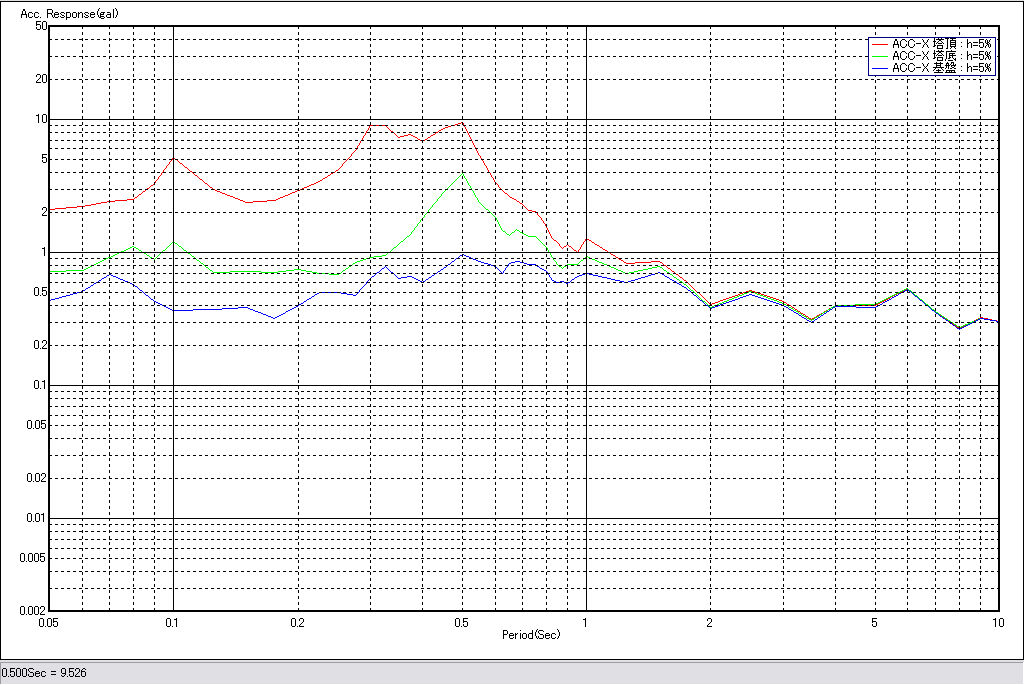Click the blue ACC-X 基盤 legend line sample
1024x685 pixels.
pos(880,69)
